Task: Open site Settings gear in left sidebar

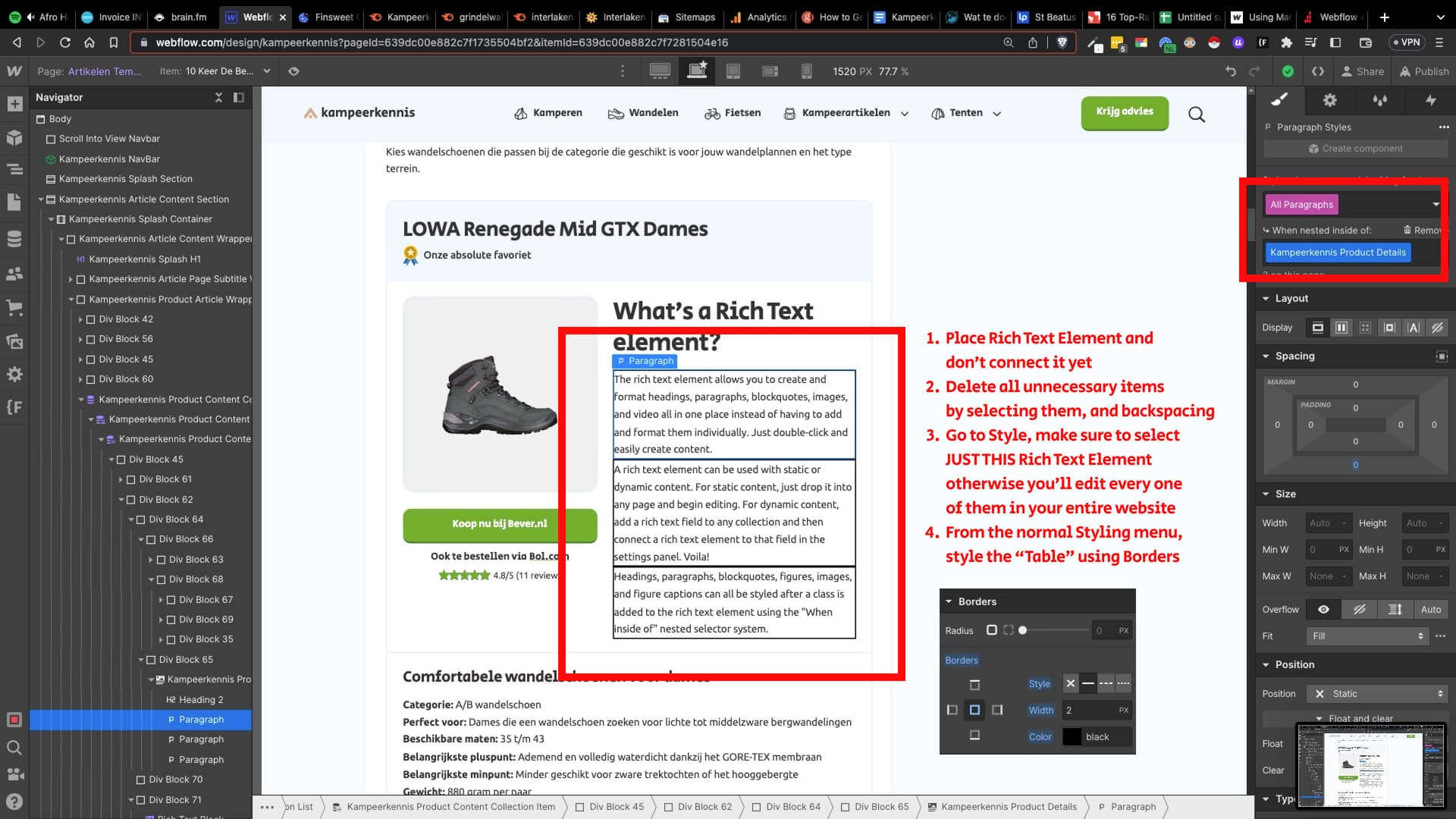Action: click(x=14, y=375)
